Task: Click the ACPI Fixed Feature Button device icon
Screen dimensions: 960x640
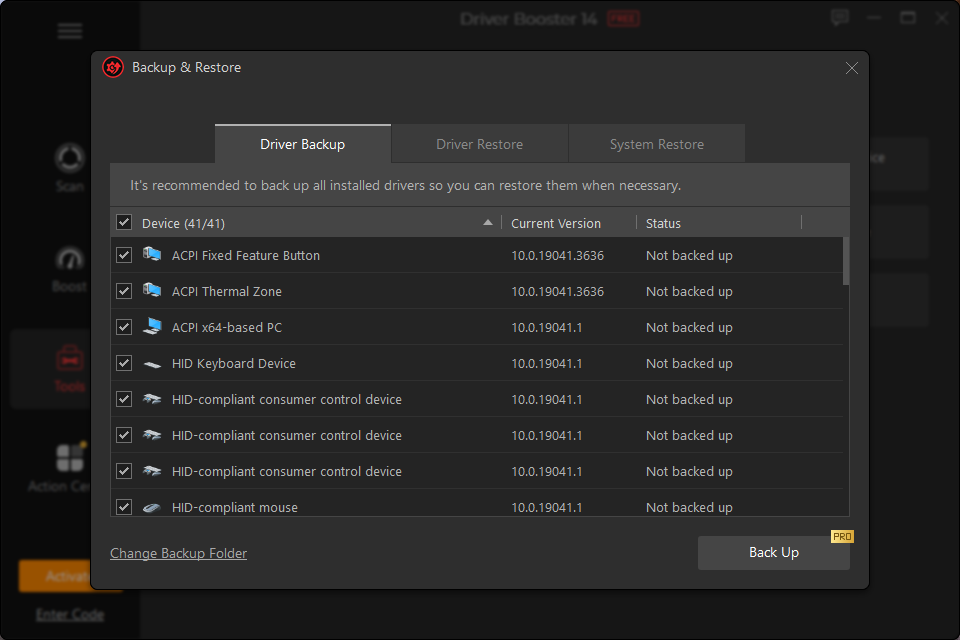Action: coord(152,254)
